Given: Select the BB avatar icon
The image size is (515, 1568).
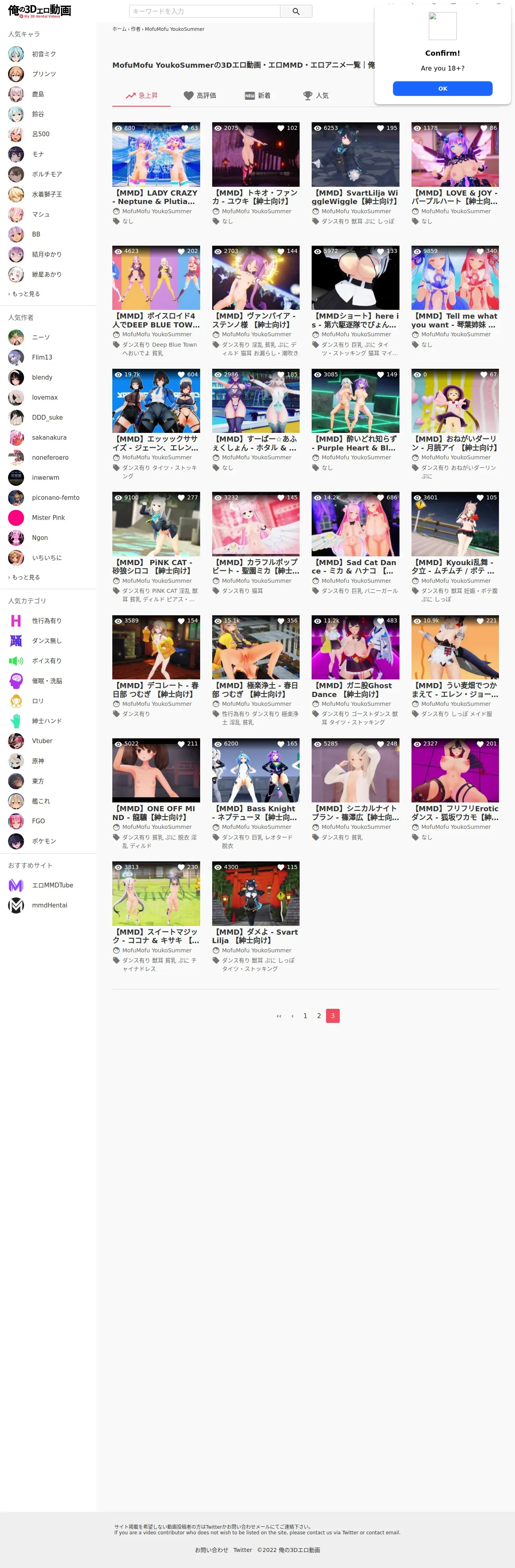Looking at the screenshot, I should 16,234.
